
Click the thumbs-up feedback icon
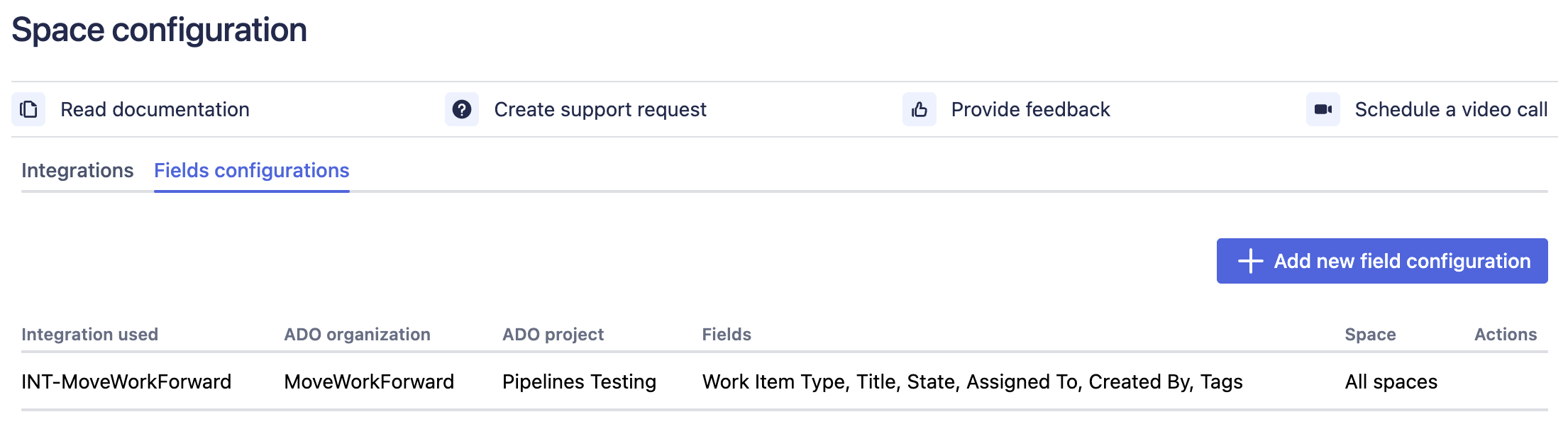point(920,109)
